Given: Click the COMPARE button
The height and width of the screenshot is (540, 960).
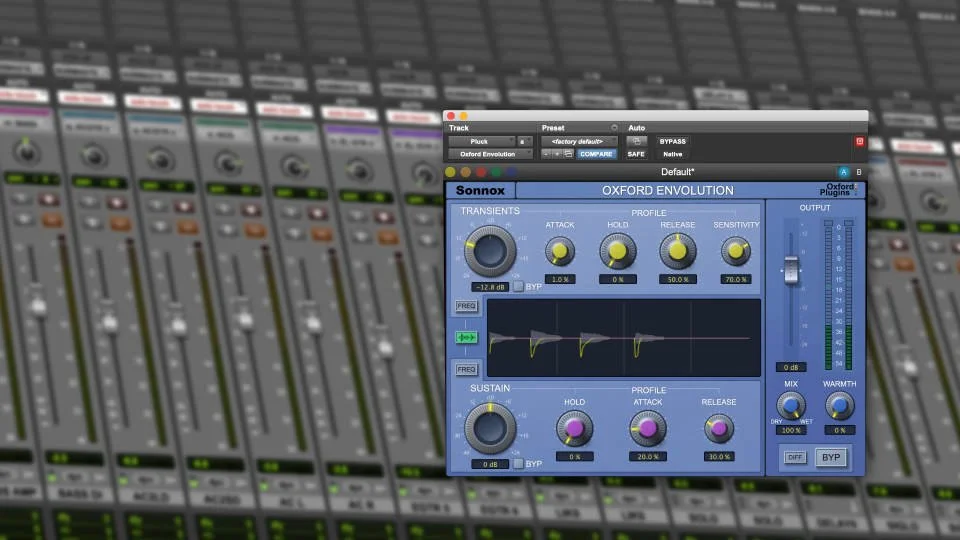Looking at the screenshot, I should [596, 154].
